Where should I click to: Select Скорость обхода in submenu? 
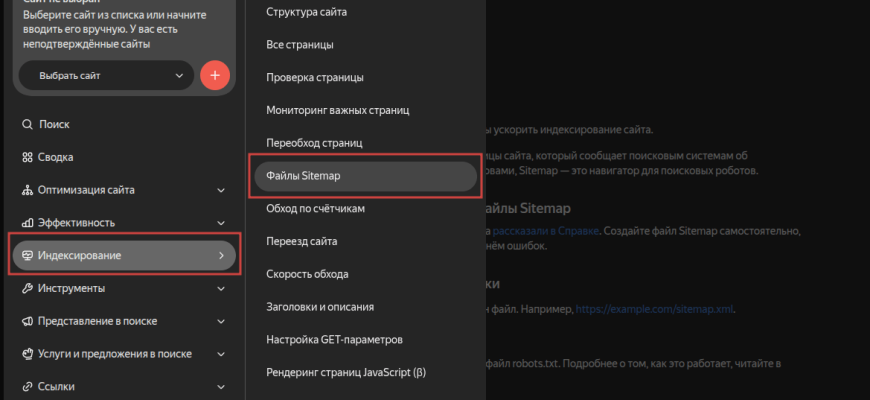[307, 274]
